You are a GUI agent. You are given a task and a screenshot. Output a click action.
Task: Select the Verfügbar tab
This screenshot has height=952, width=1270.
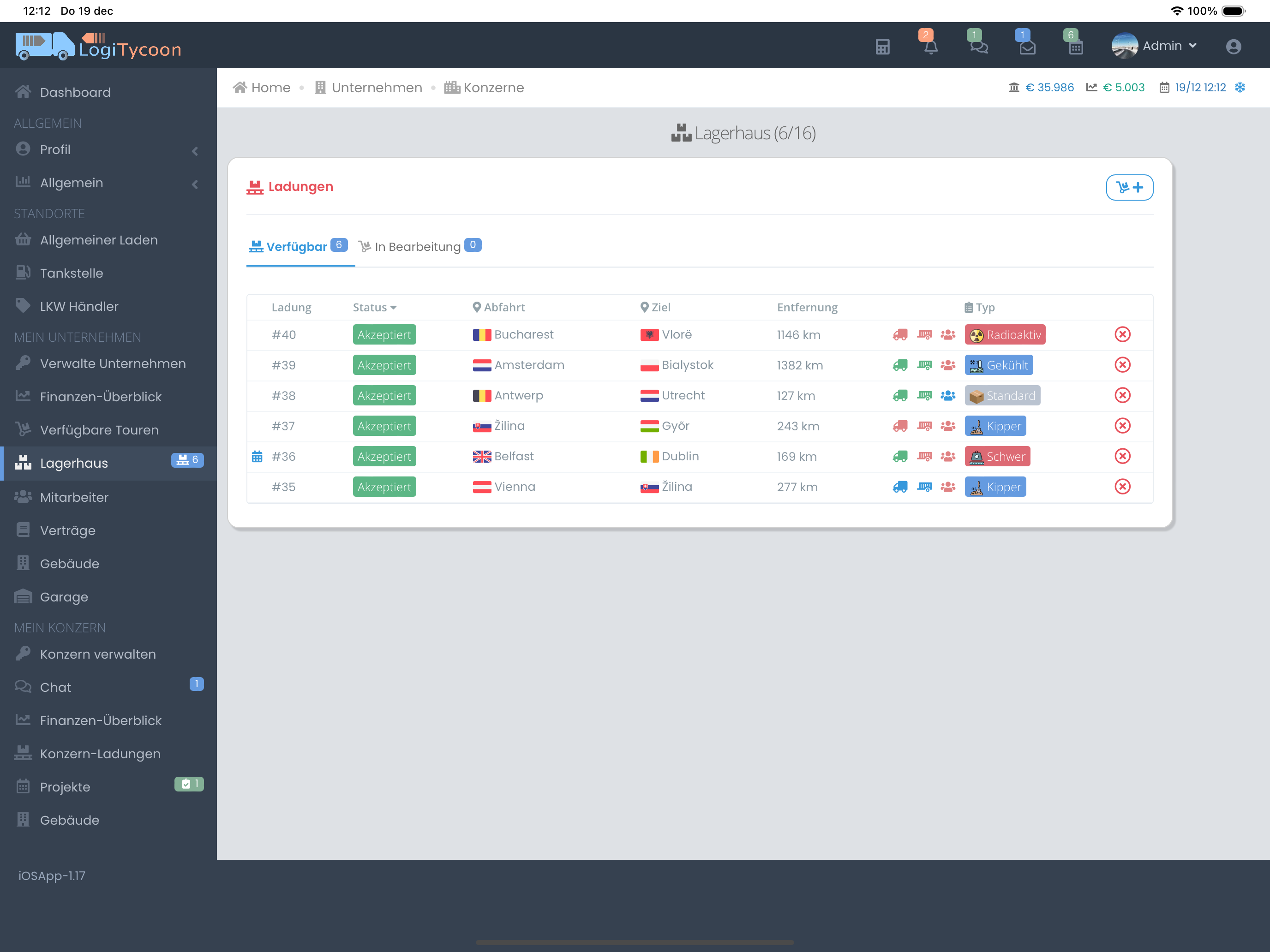click(297, 247)
